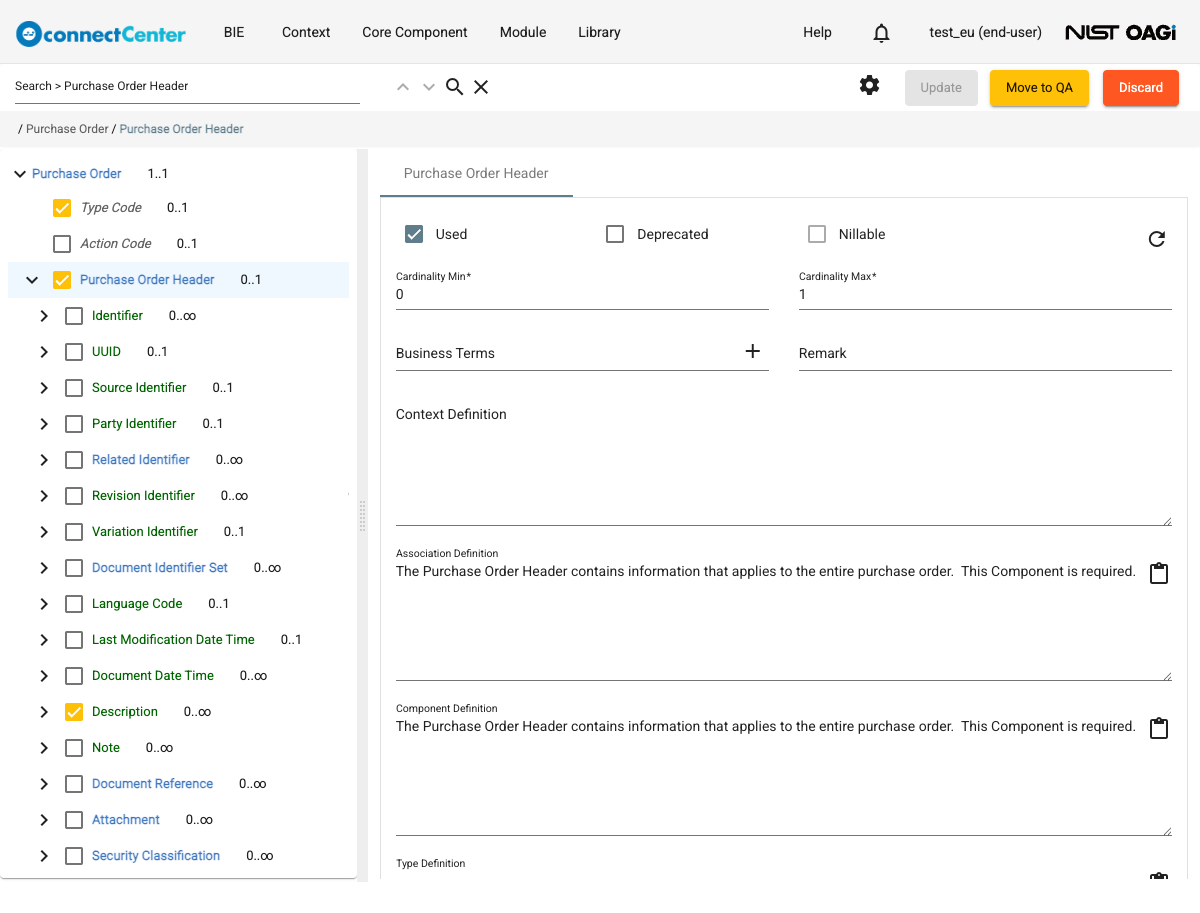Expand the Identifier node
The width and height of the screenshot is (1200, 913).
pyautogui.click(x=44, y=316)
